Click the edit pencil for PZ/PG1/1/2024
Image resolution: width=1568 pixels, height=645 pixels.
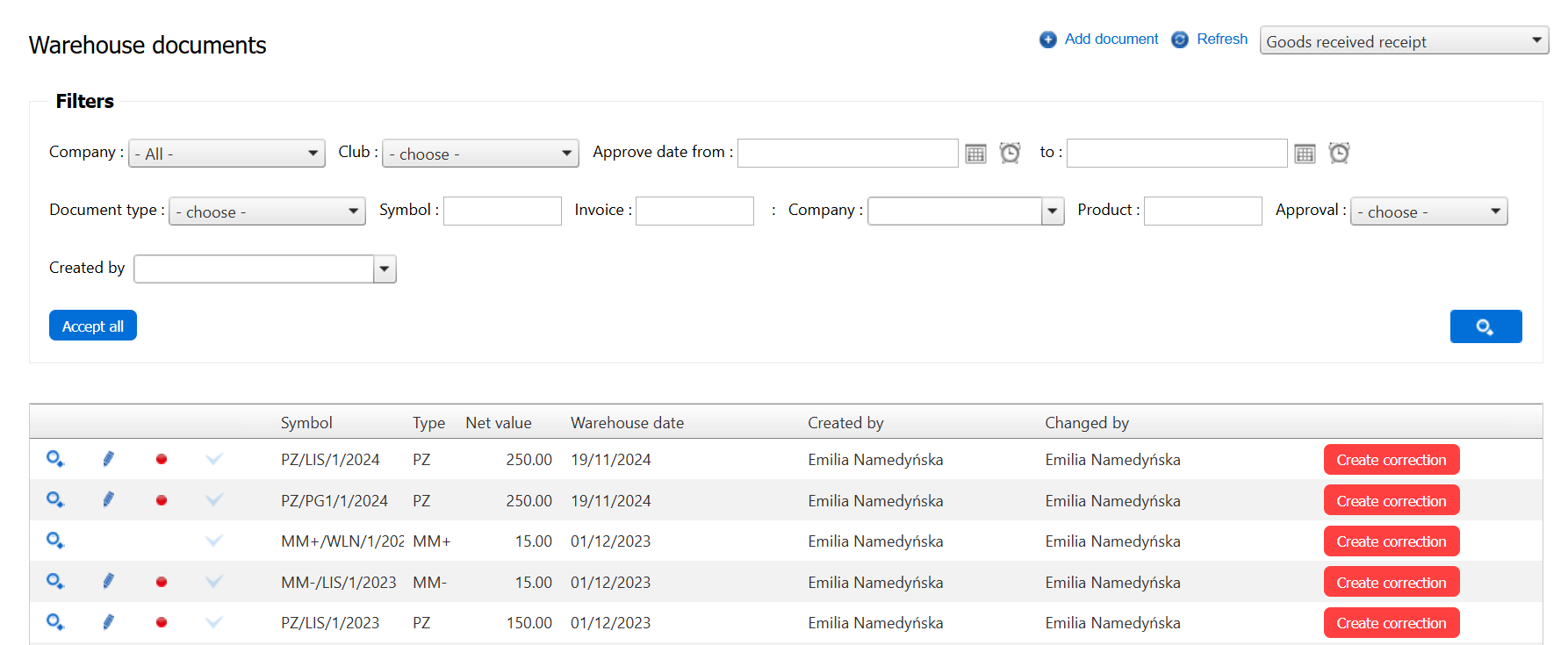pyautogui.click(x=108, y=500)
